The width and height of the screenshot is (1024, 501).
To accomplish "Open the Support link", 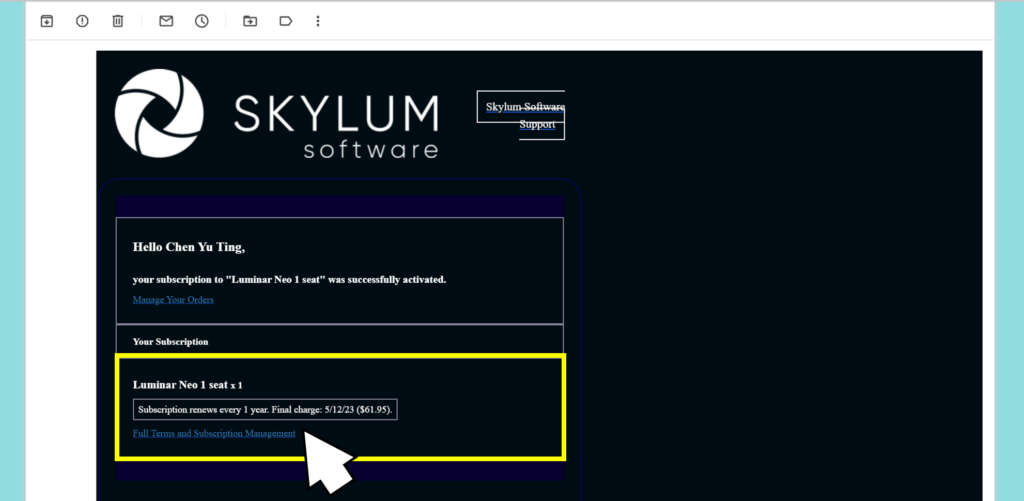I will pos(537,124).
